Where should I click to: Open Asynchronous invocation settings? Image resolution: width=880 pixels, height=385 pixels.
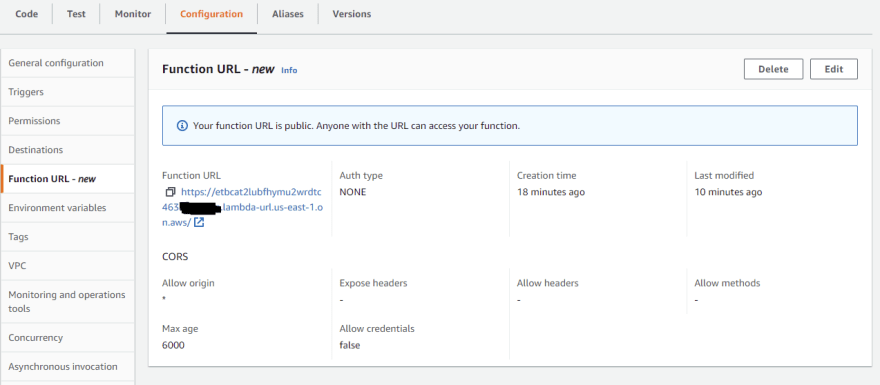(67, 366)
